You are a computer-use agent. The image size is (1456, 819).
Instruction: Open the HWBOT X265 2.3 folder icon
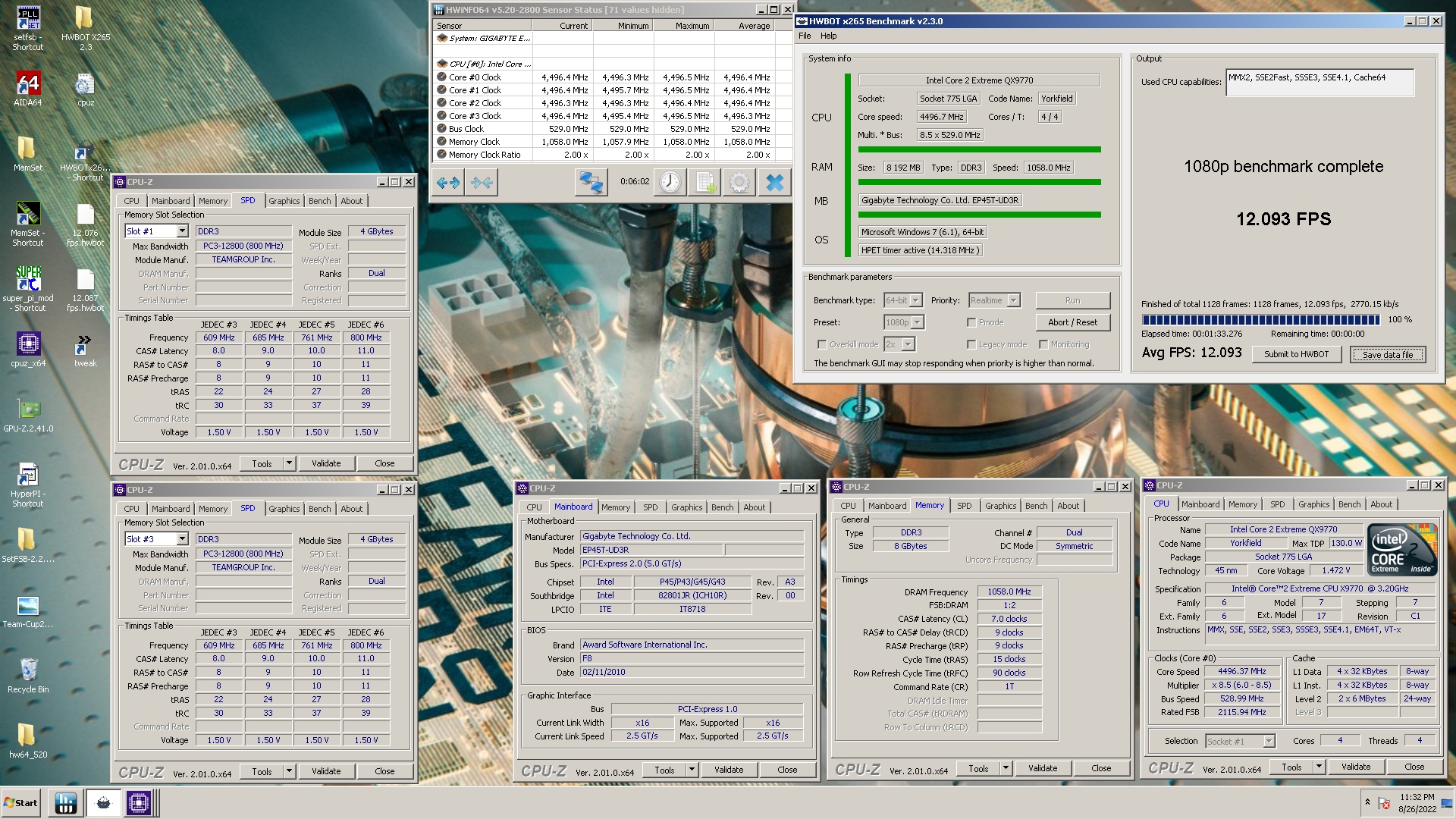(x=86, y=28)
